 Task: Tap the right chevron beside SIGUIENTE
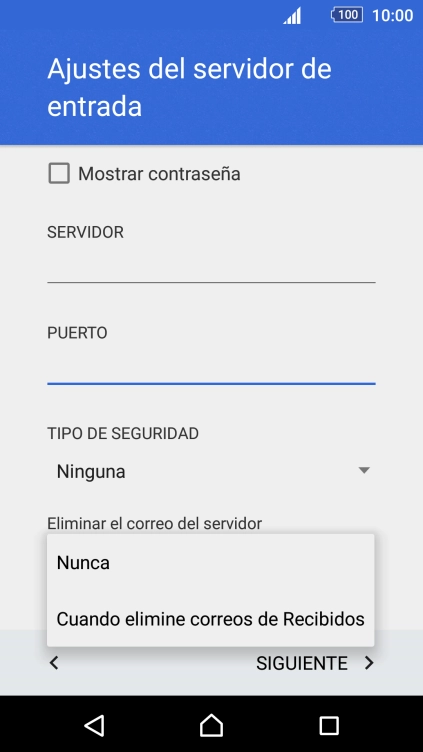point(369,663)
